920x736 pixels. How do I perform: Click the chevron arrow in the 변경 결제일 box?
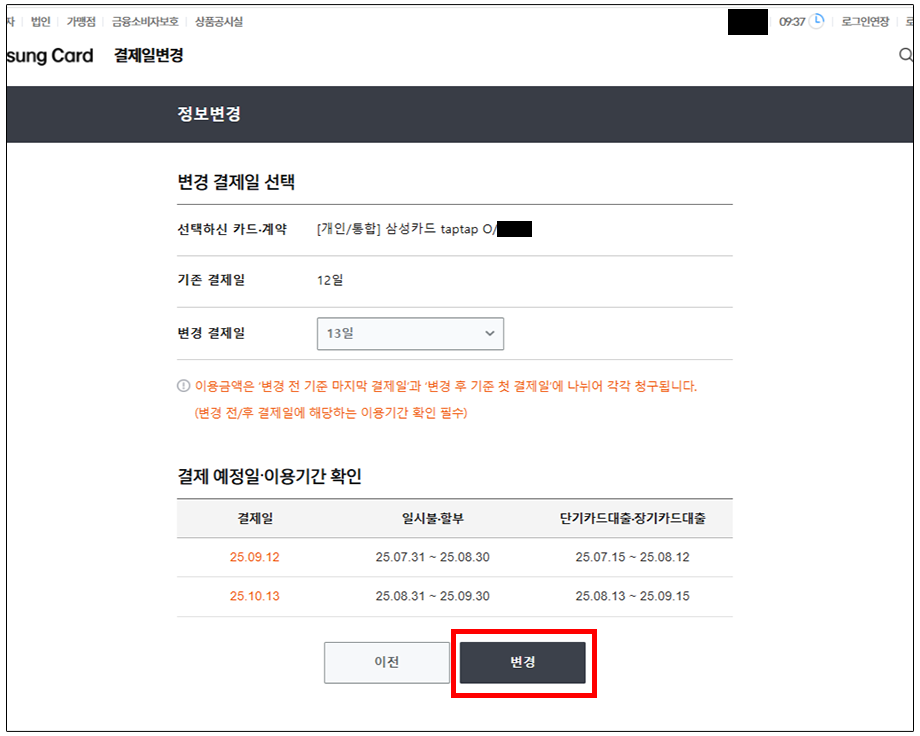pyautogui.click(x=489, y=333)
